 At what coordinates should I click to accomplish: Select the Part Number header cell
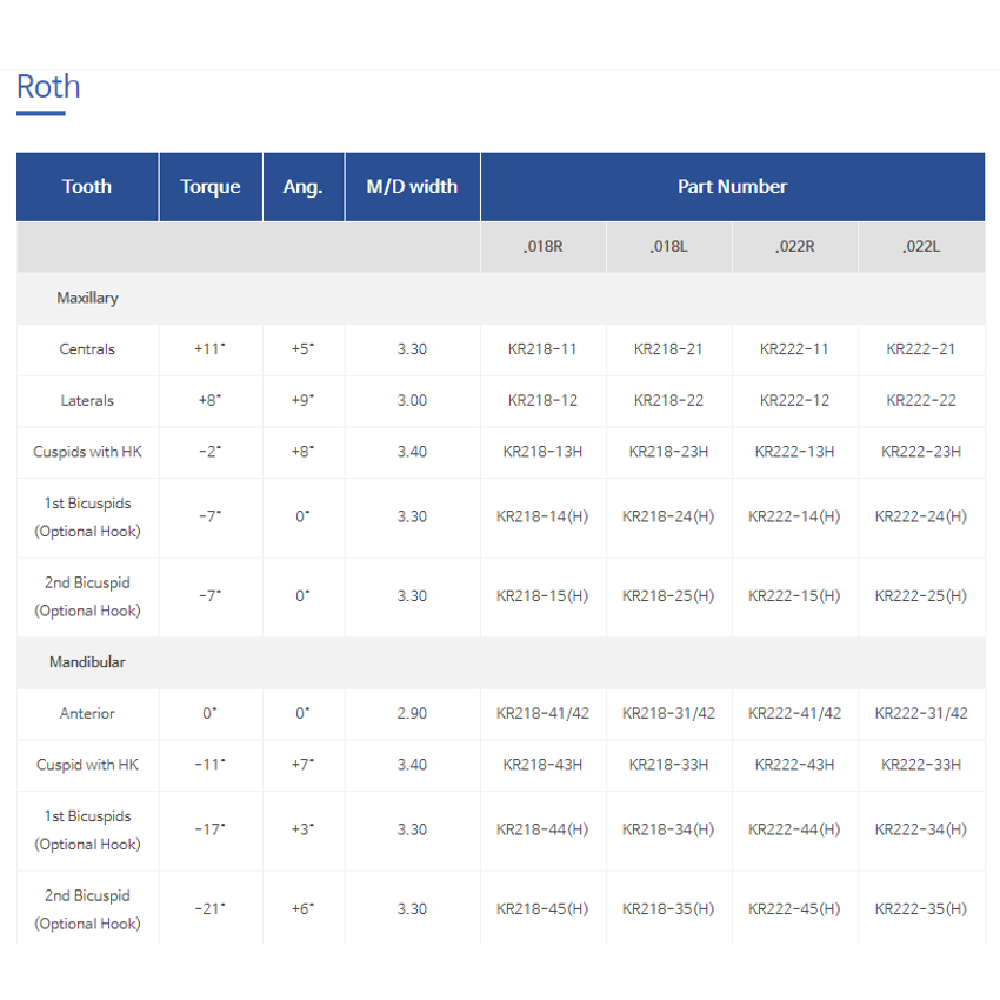pyautogui.click(x=732, y=187)
